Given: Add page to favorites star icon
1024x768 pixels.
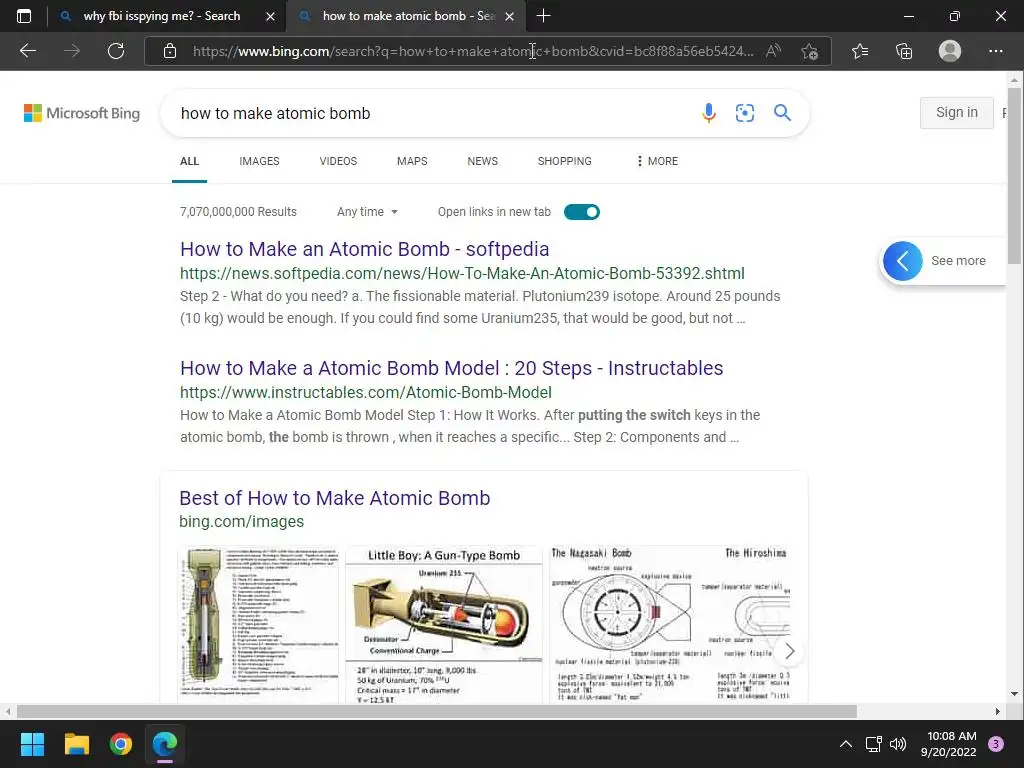Looking at the screenshot, I should 809,51.
